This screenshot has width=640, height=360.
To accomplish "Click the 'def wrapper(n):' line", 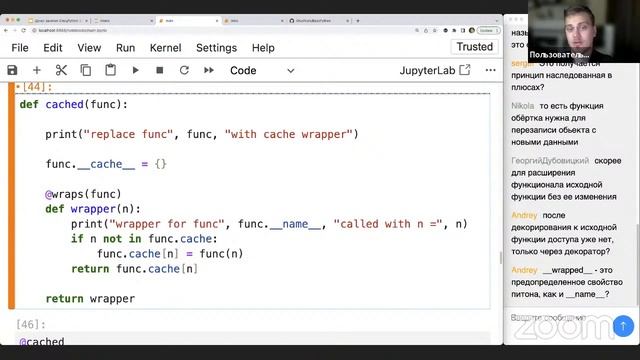I will pyautogui.click(x=93, y=209).
